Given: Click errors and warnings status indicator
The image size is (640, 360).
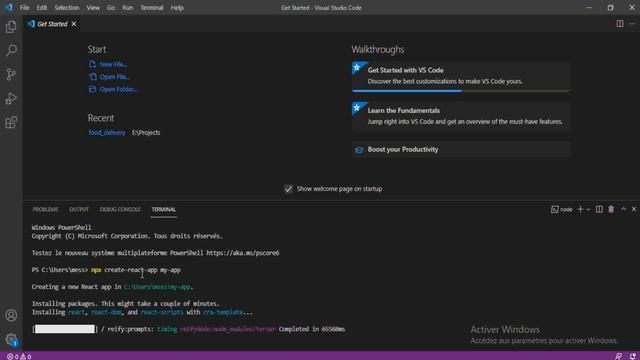Looking at the screenshot, I should click(x=19, y=356).
